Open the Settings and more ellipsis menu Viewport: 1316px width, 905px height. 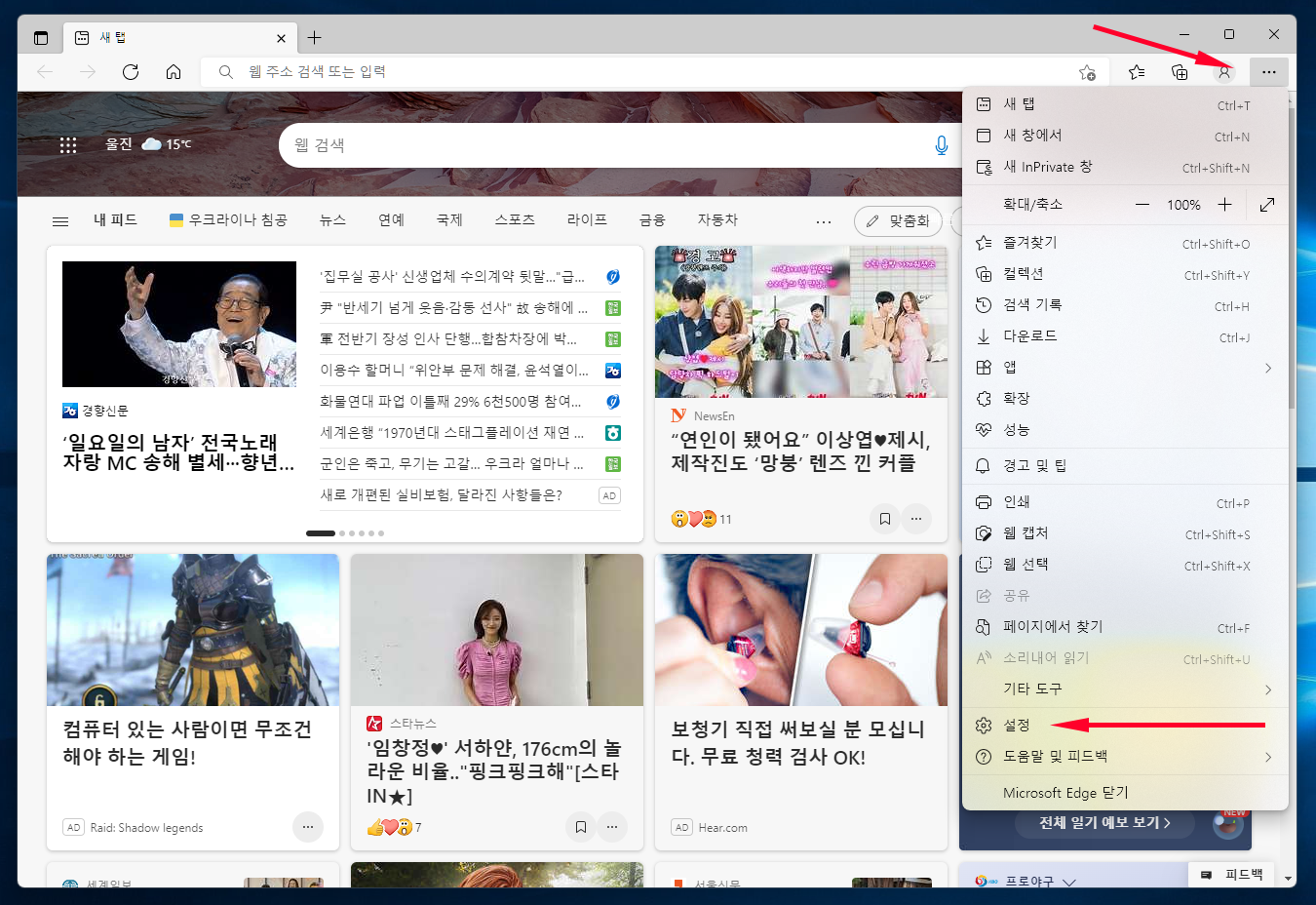tap(1268, 72)
